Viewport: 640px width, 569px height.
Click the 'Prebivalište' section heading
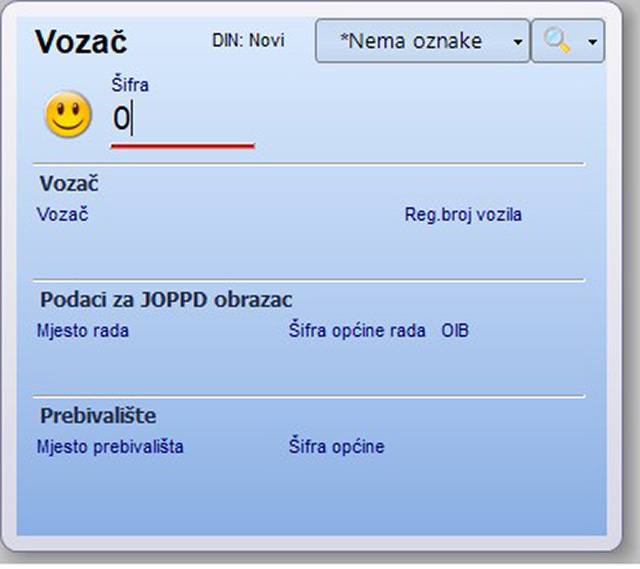[98, 416]
